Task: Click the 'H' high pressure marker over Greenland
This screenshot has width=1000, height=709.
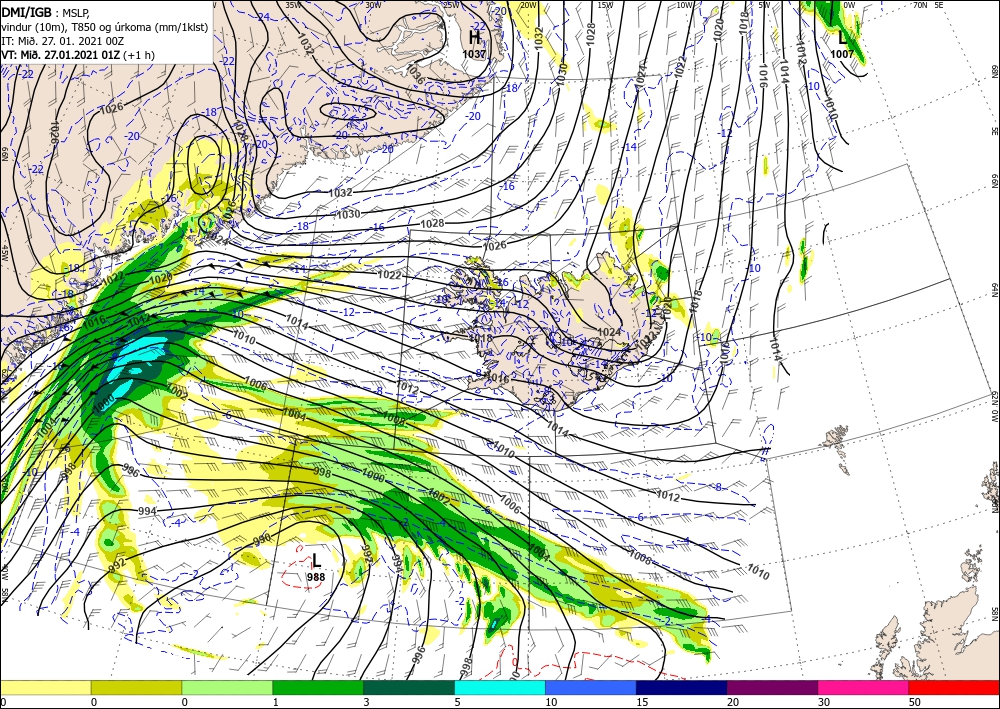Action: pyautogui.click(x=474, y=38)
